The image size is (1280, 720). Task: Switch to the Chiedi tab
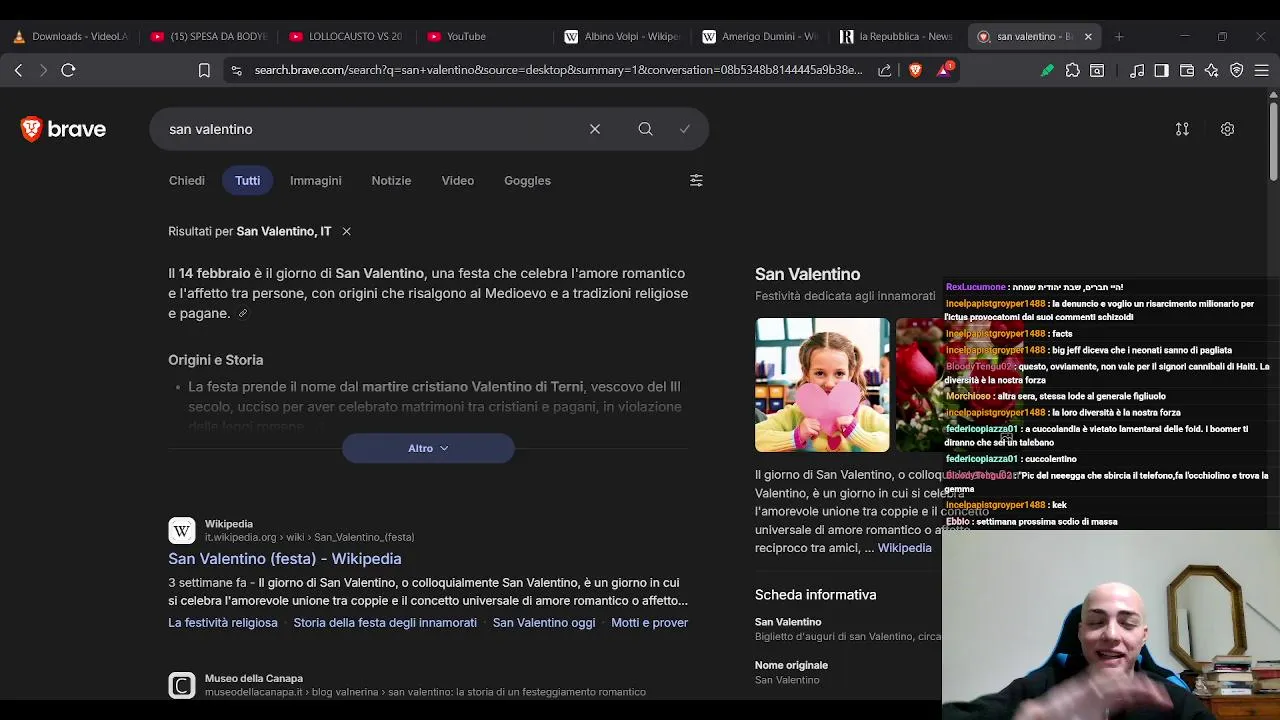point(187,181)
